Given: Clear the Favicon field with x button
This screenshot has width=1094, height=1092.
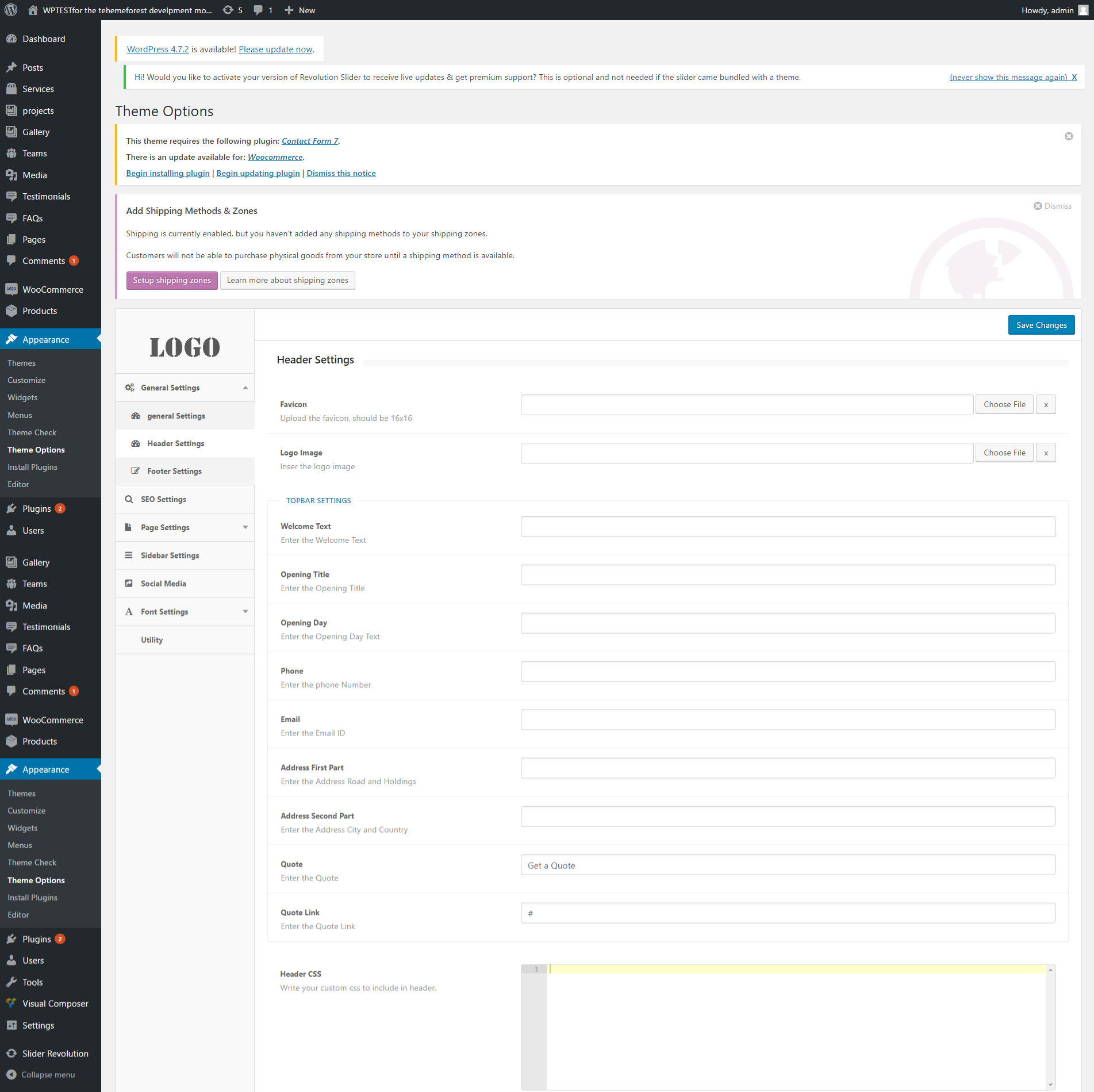Looking at the screenshot, I should click(1045, 404).
